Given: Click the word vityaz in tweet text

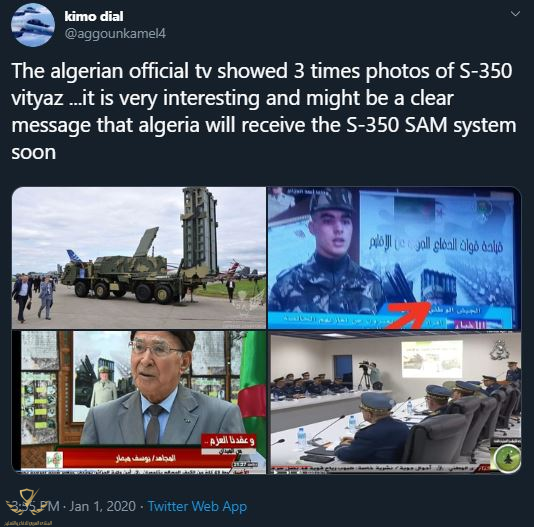Looking at the screenshot, I should pyautogui.click(x=37, y=98).
